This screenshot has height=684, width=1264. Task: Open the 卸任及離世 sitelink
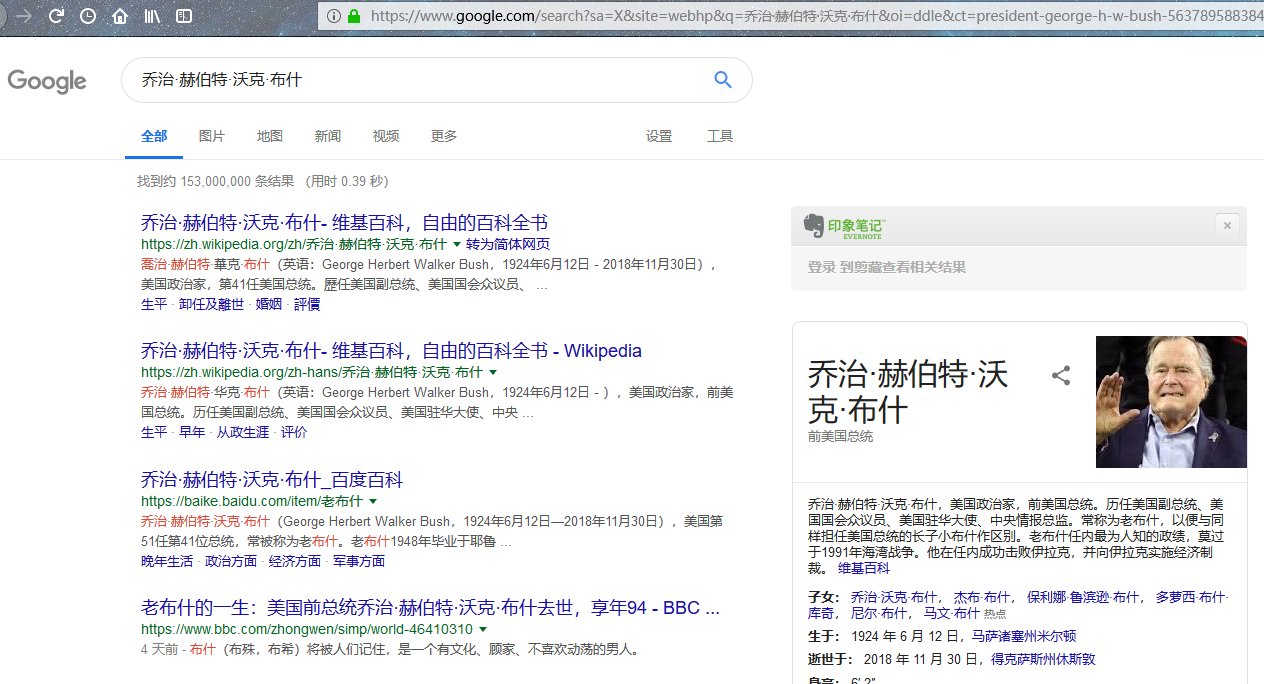pos(212,304)
